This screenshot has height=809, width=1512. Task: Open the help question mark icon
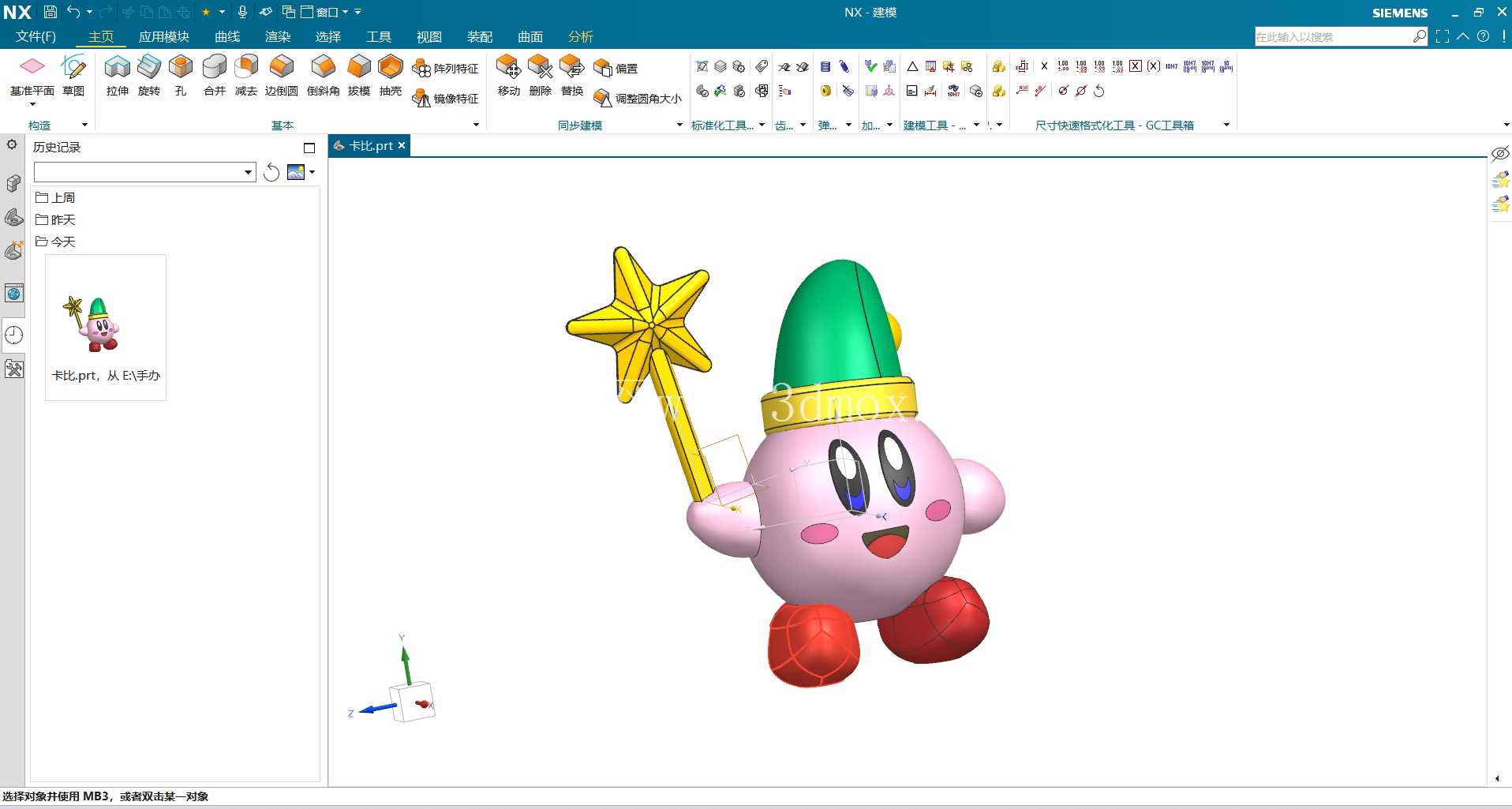[1484, 36]
